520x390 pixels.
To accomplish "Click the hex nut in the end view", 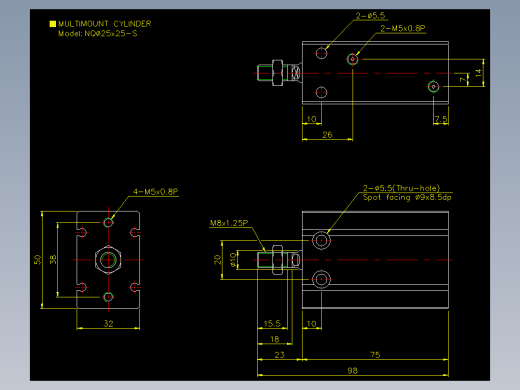I will [x=108, y=260].
